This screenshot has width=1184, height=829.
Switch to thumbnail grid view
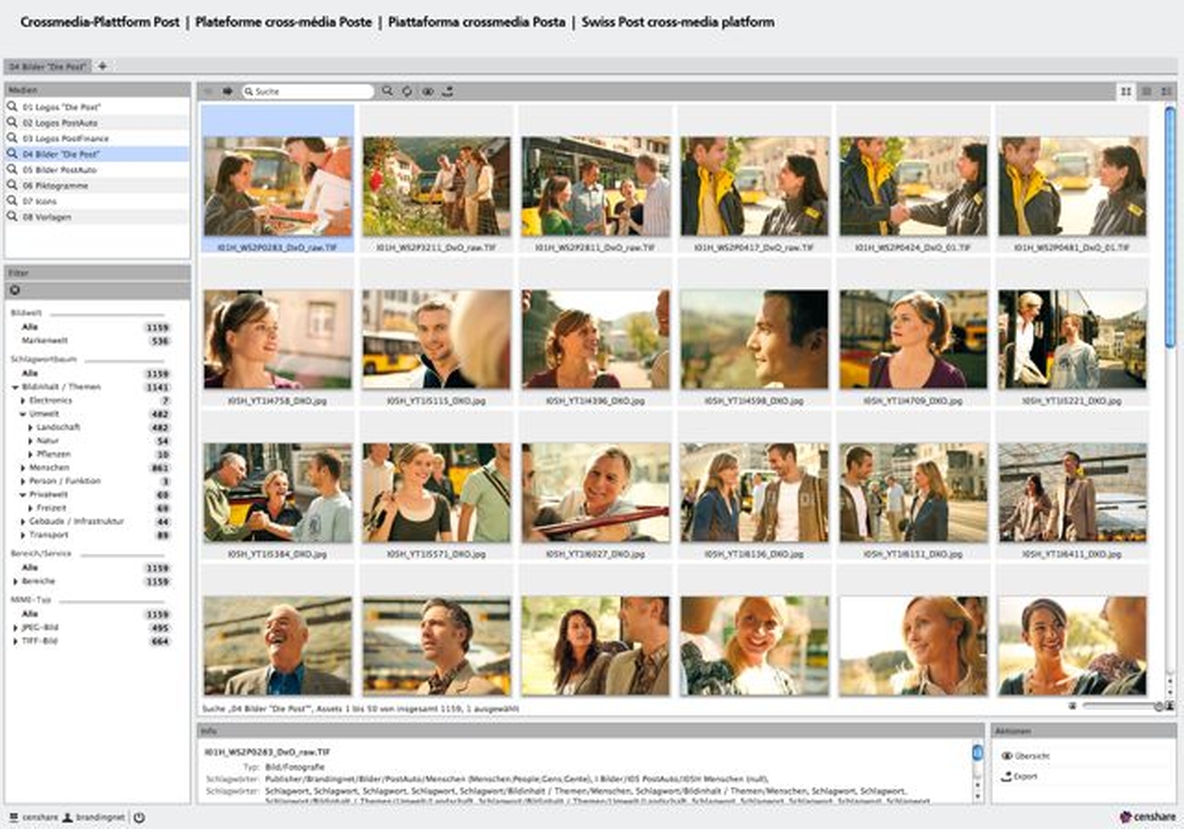1126,91
